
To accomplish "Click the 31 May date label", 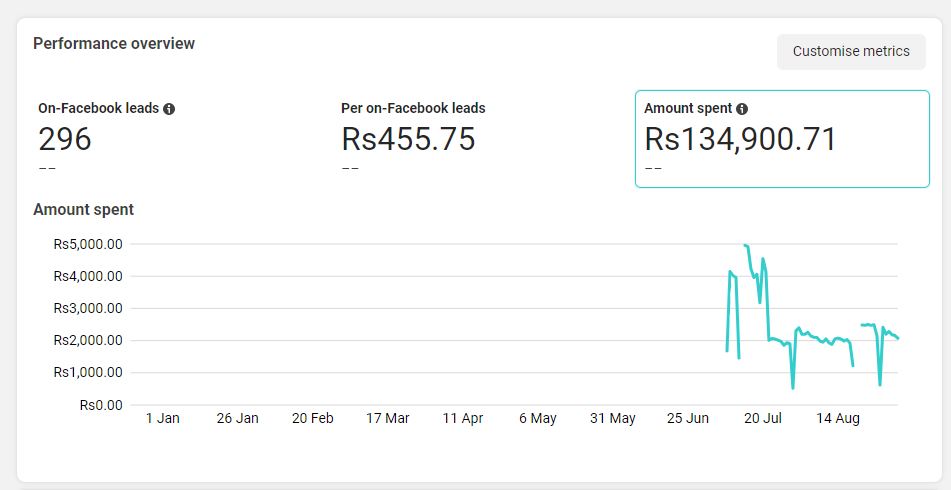I will 613,418.
